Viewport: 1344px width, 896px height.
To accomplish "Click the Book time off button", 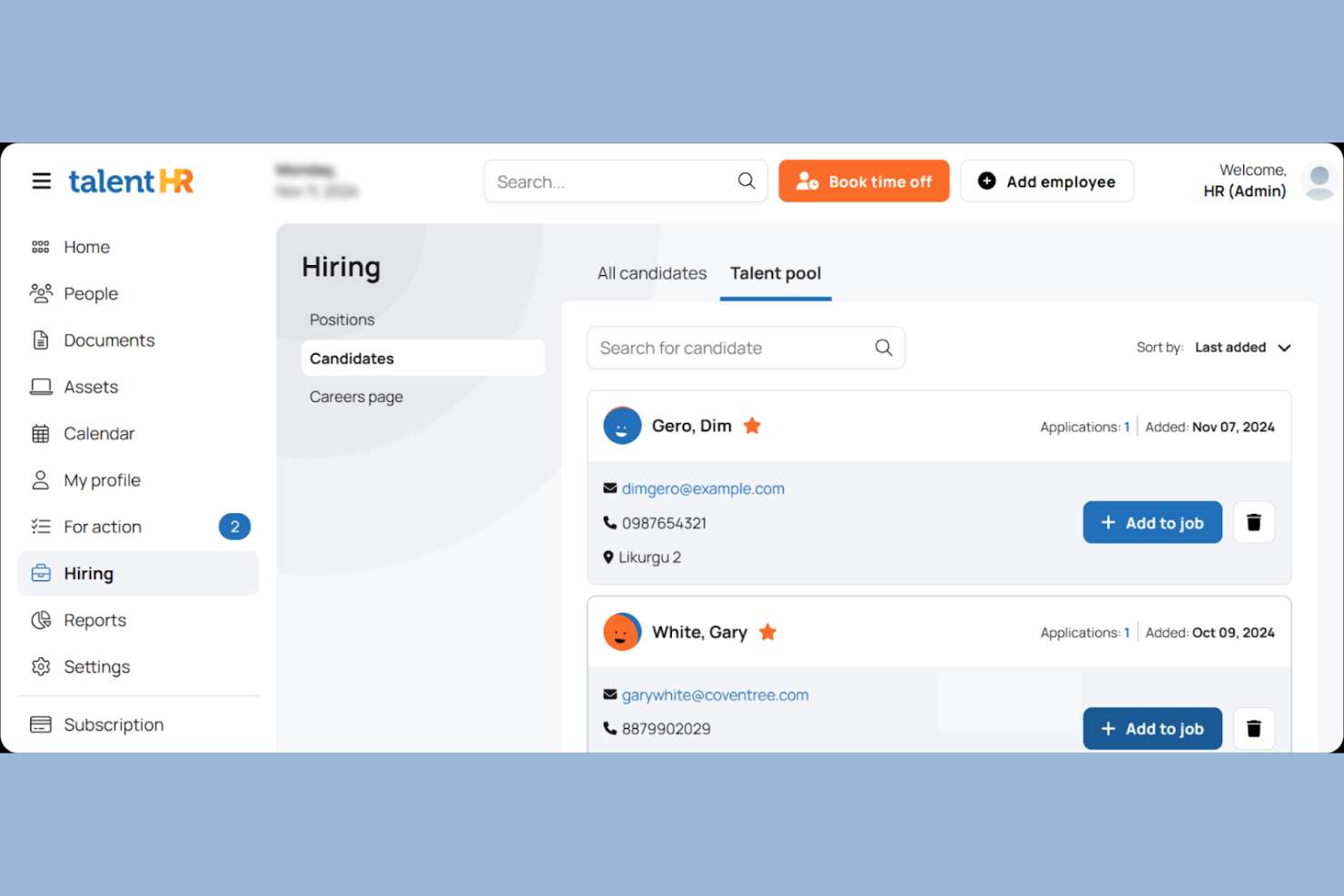I will pyautogui.click(x=864, y=181).
